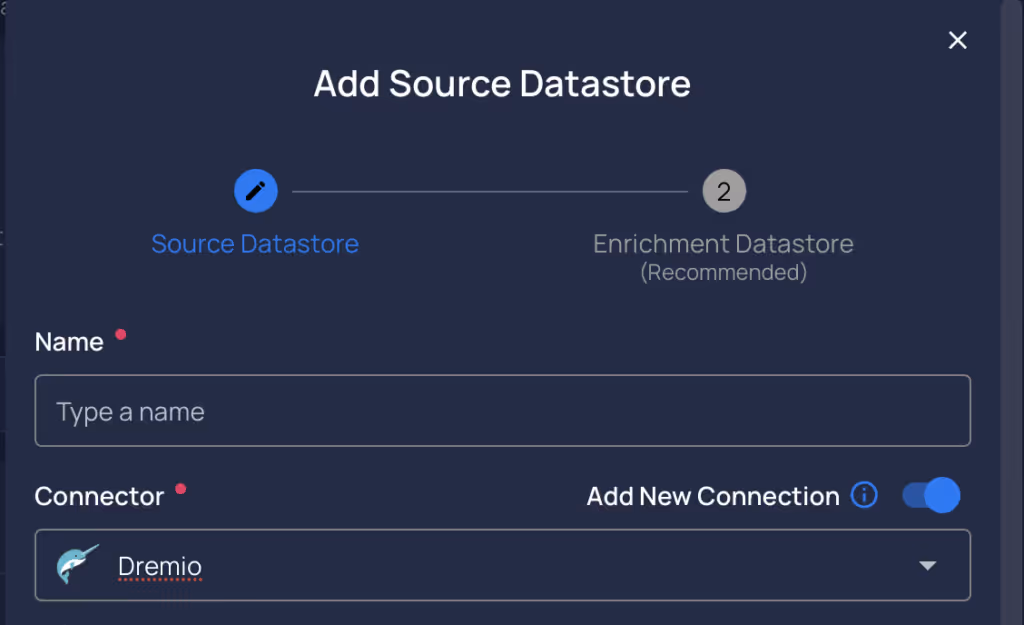Click the (Recommended) text under Enrichment

pyautogui.click(x=723, y=272)
